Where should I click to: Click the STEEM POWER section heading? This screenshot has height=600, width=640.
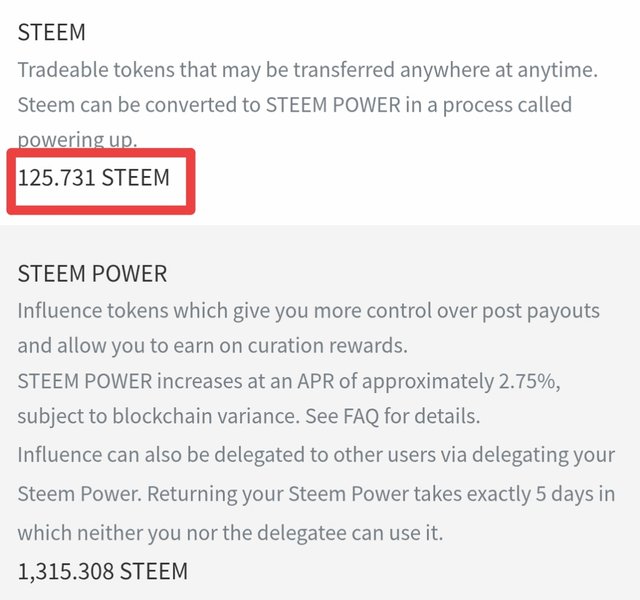tap(92, 273)
